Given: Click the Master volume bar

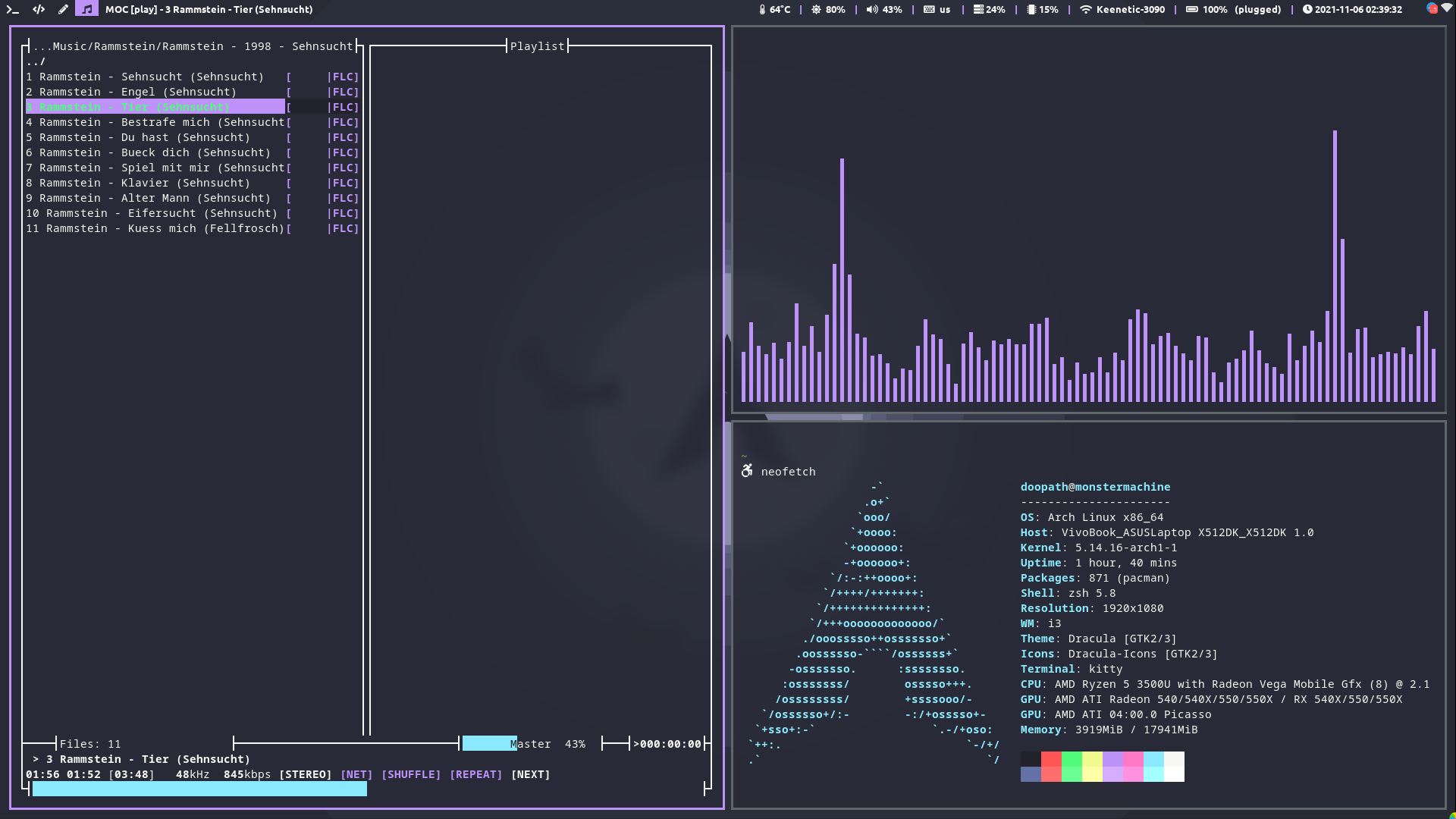Looking at the screenshot, I should (x=490, y=744).
